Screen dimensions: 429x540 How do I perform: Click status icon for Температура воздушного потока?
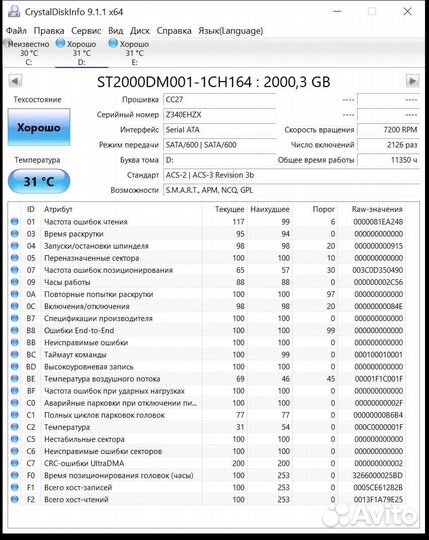click(15, 378)
